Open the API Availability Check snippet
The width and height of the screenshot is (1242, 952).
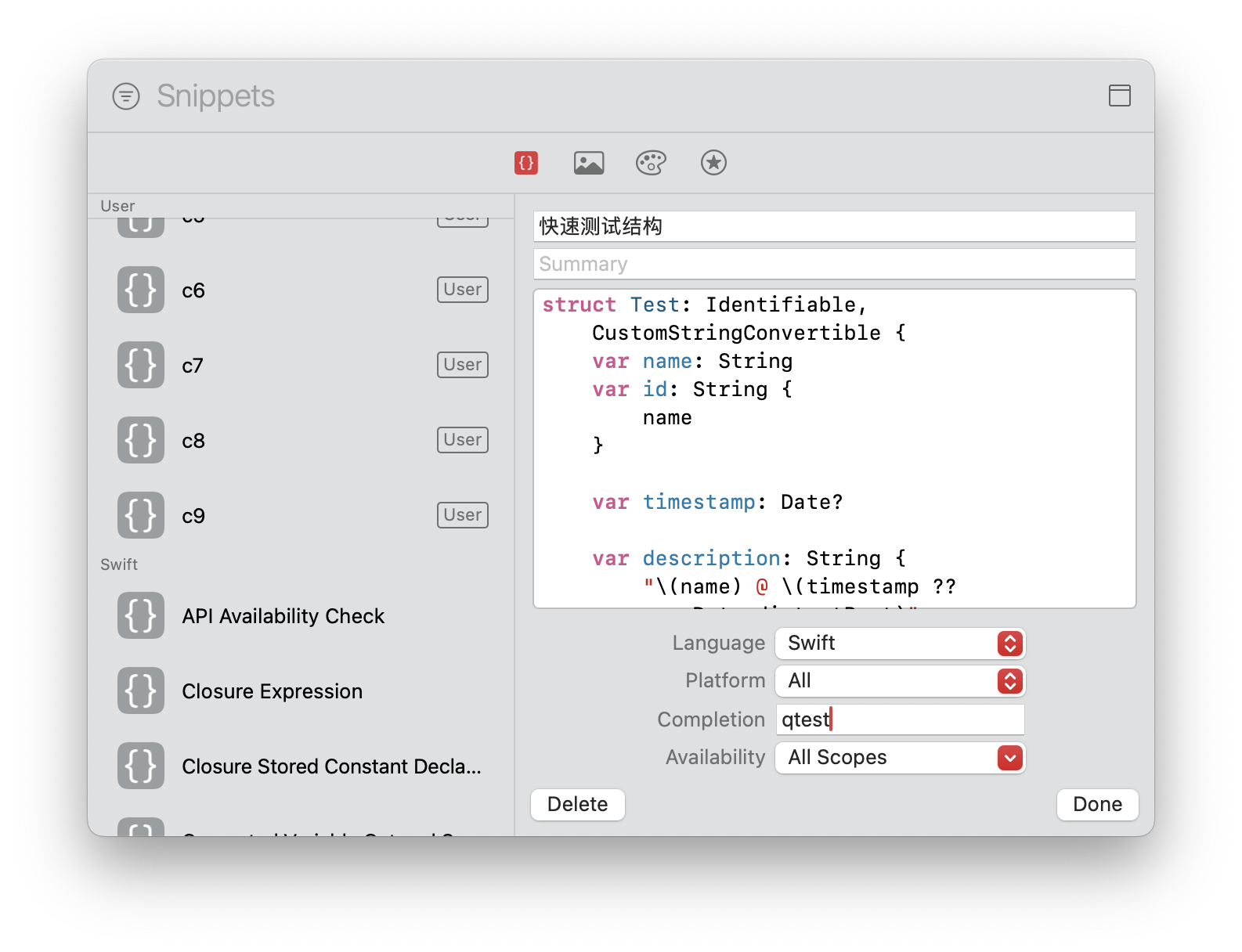pos(283,616)
